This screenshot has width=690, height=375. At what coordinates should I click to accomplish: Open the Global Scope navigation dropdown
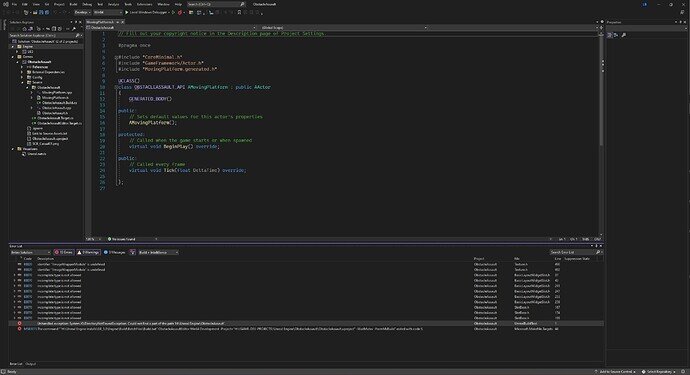click(344, 27)
